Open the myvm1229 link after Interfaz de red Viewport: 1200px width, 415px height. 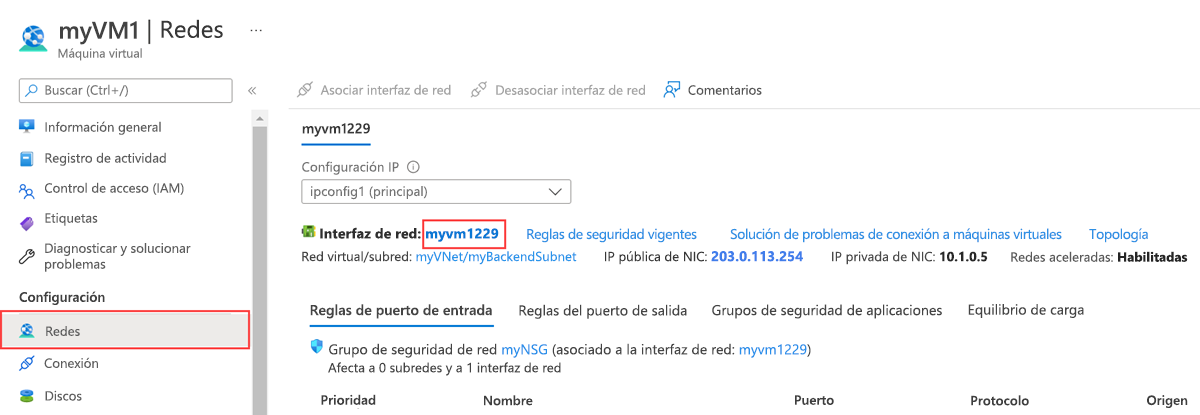click(x=462, y=234)
